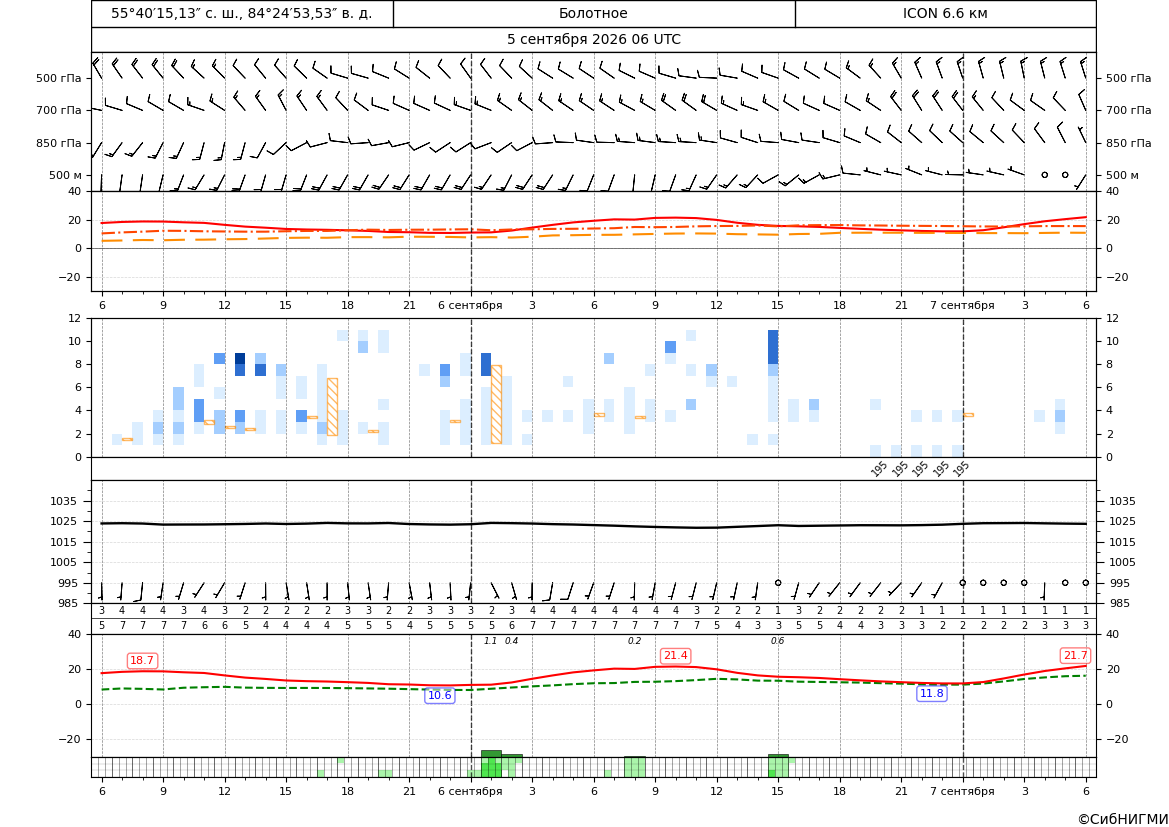Select the red 21.4 temperature label
The height and width of the screenshot is (827, 1169).
675,655
